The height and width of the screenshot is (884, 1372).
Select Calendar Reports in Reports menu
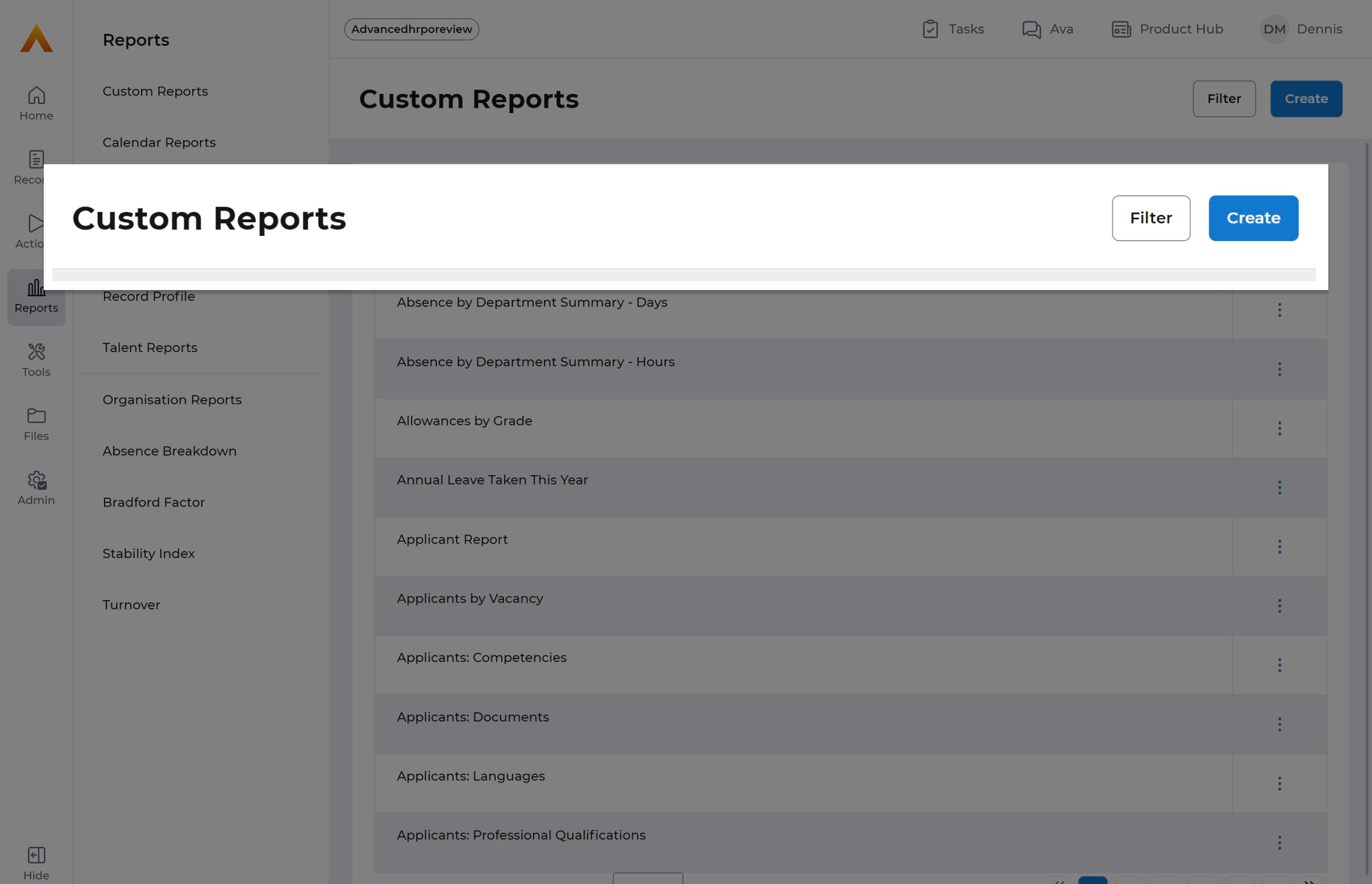(159, 142)
